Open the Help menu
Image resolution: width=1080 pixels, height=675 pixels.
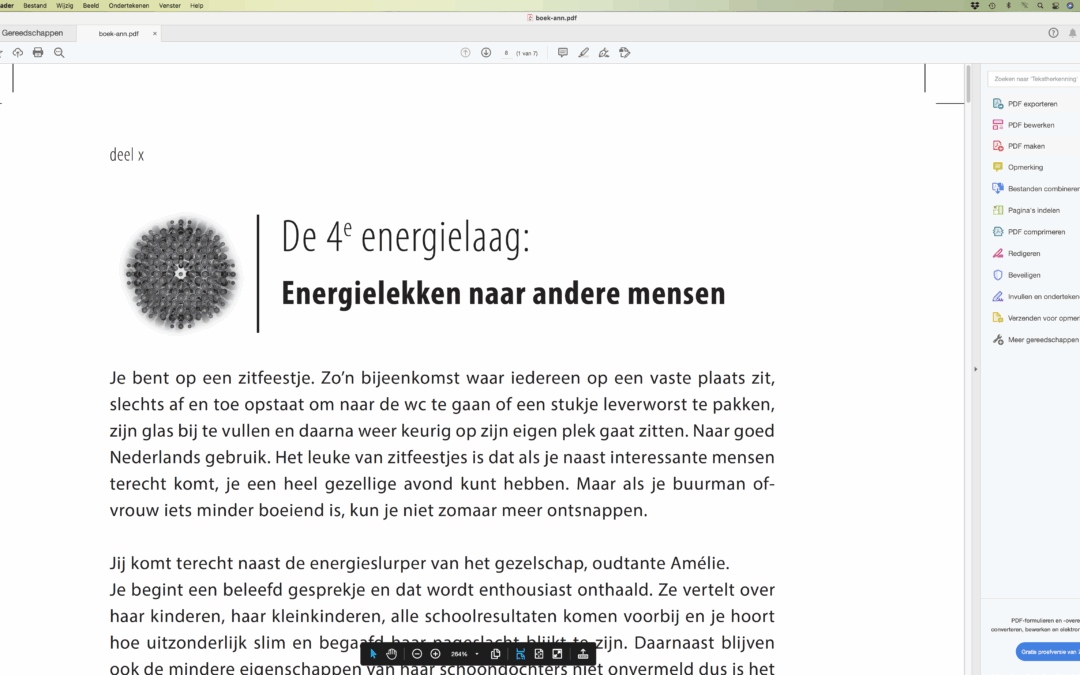point(196,6)
